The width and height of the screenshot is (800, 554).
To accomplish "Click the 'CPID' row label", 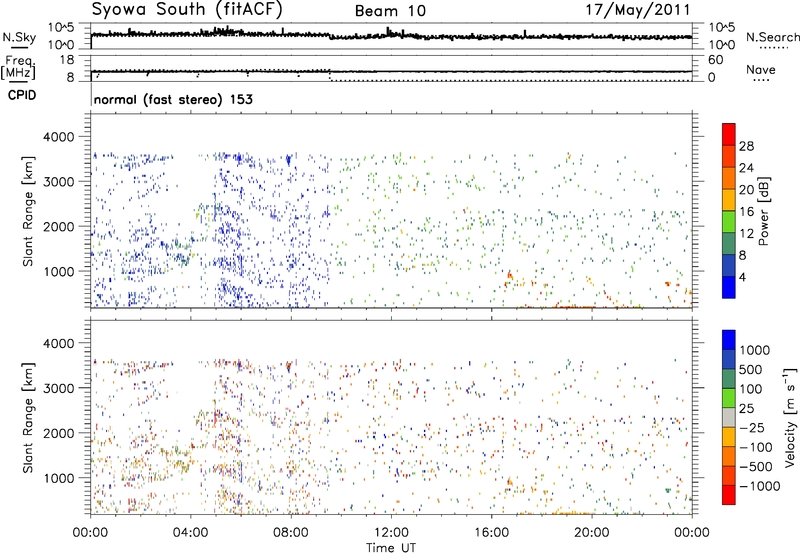I will (x=22, y=95).
